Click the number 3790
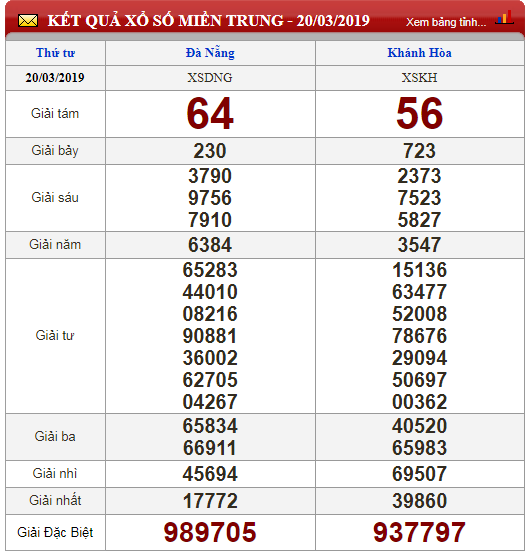 coord(210,176)
